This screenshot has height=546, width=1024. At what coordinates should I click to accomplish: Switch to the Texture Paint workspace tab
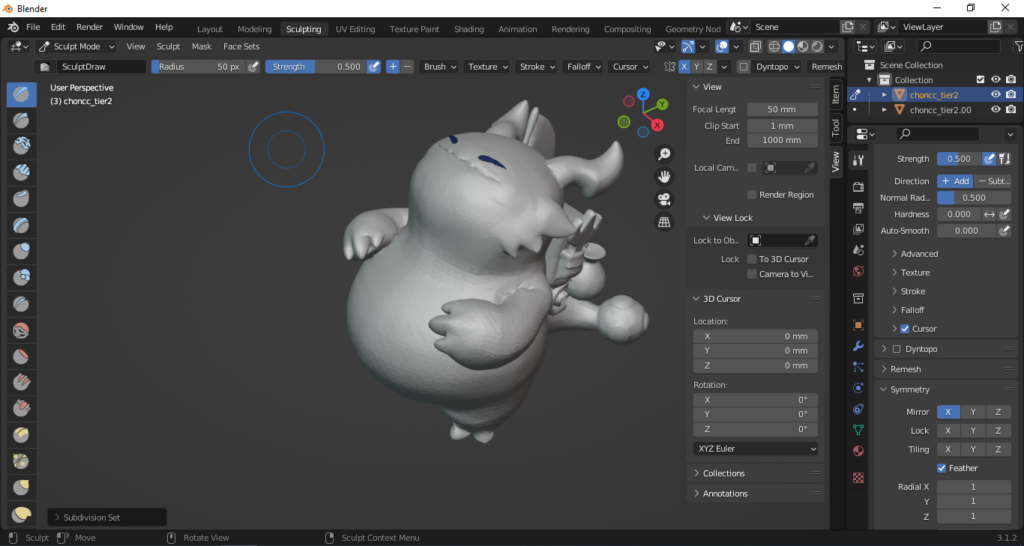[414, 29]
